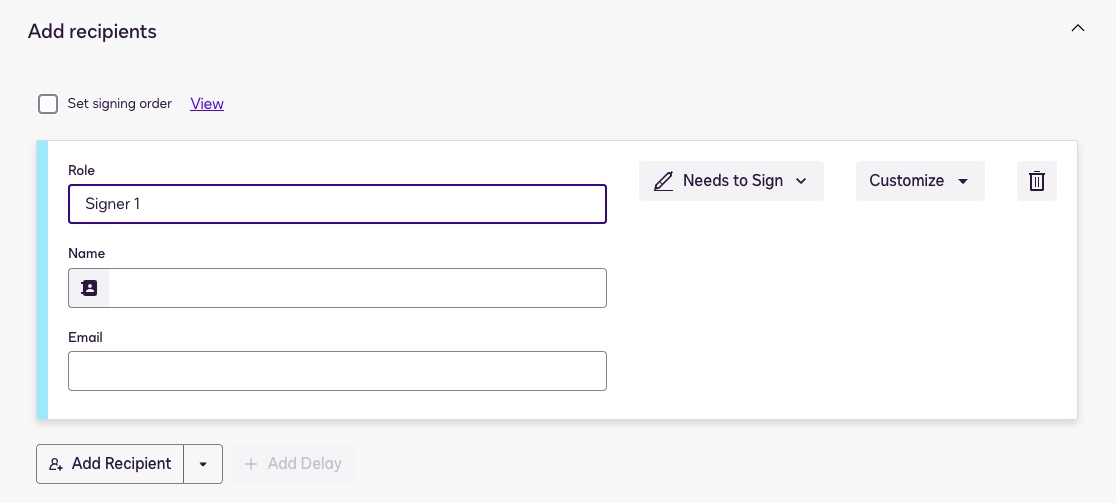Click the "Add recipients" heading
Viewport: 1116px width, 503px height.
coord(92,31)
